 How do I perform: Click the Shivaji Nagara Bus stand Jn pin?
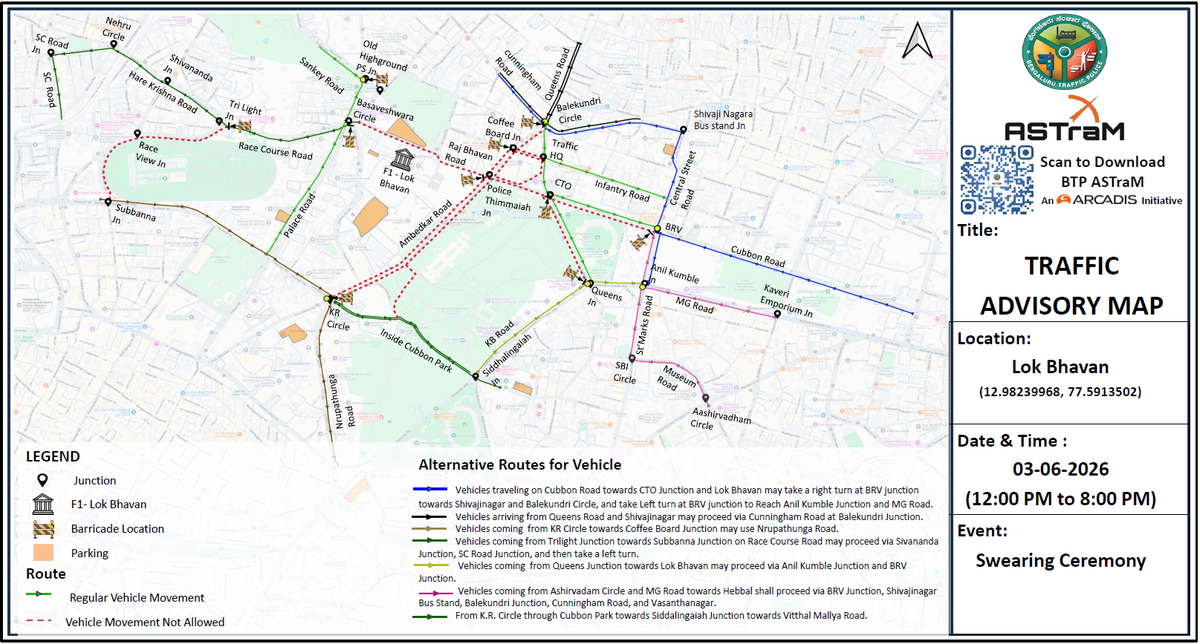(x=686, y=129)
